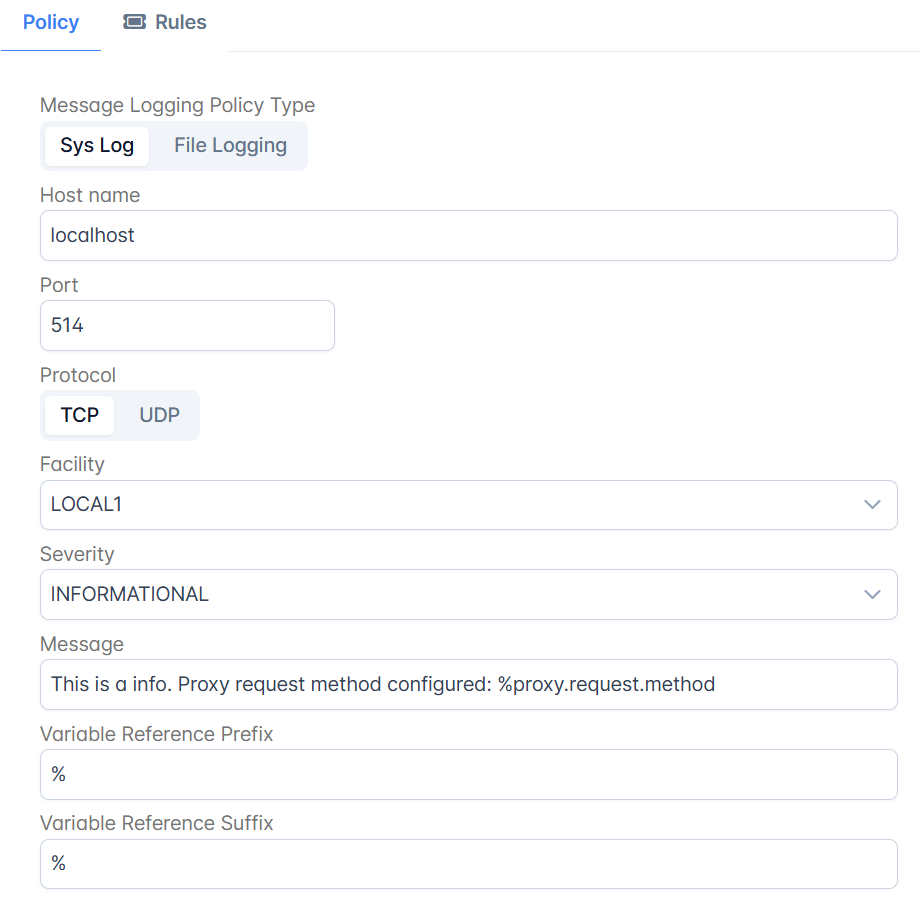
Task: Open the Facility dropdown showing LOCAL1
Action: [469, 505]
